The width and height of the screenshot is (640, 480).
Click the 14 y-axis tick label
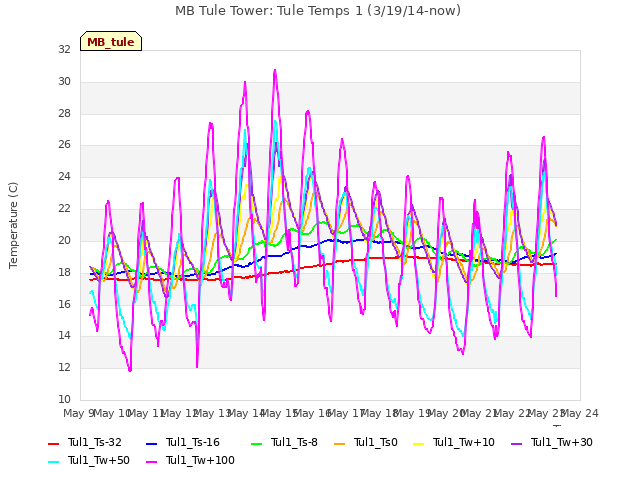coord(64,336)
